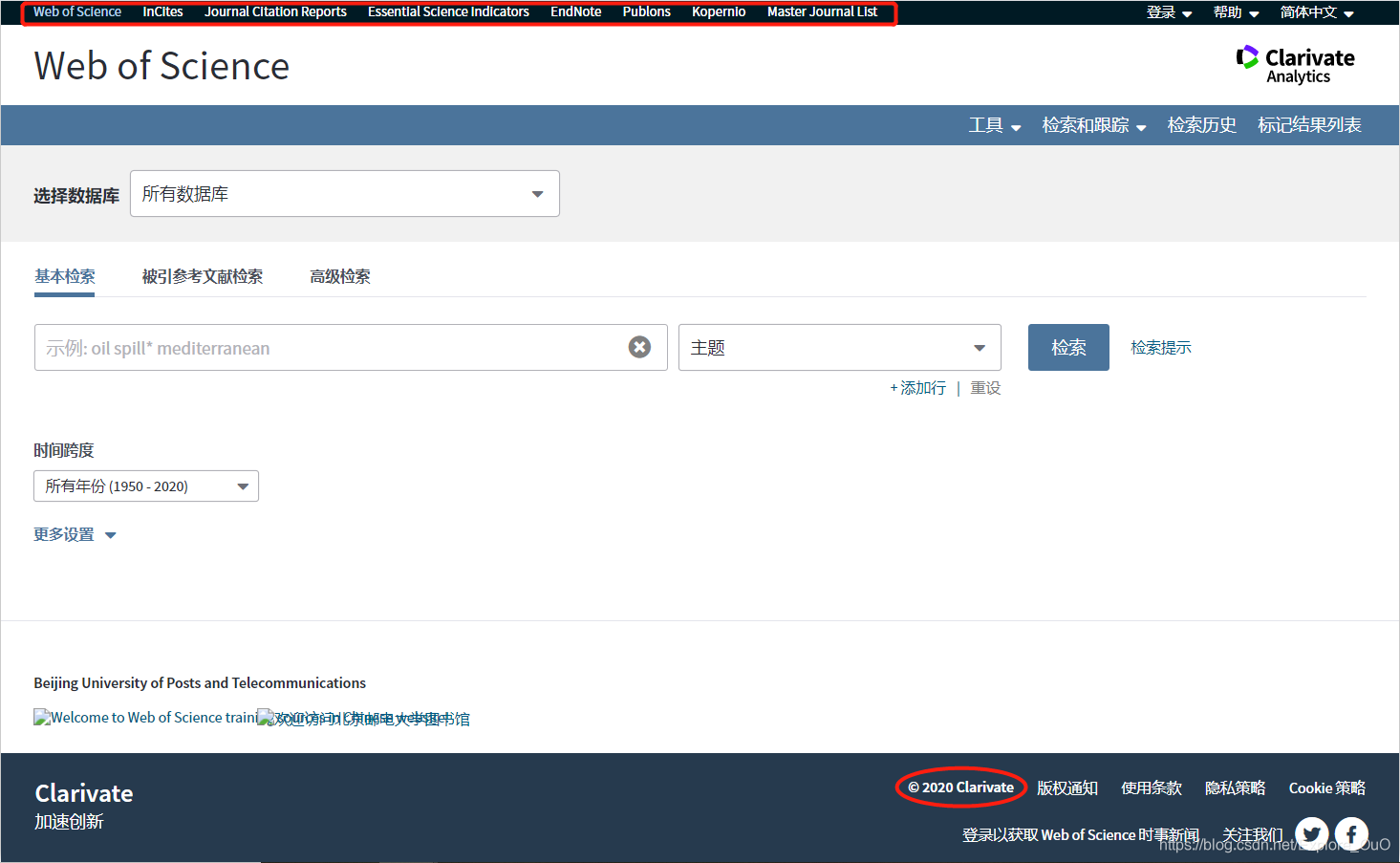Open the Facebook icon in footer
This screenshot has width=1400, height=863.
click(1351, 834)
